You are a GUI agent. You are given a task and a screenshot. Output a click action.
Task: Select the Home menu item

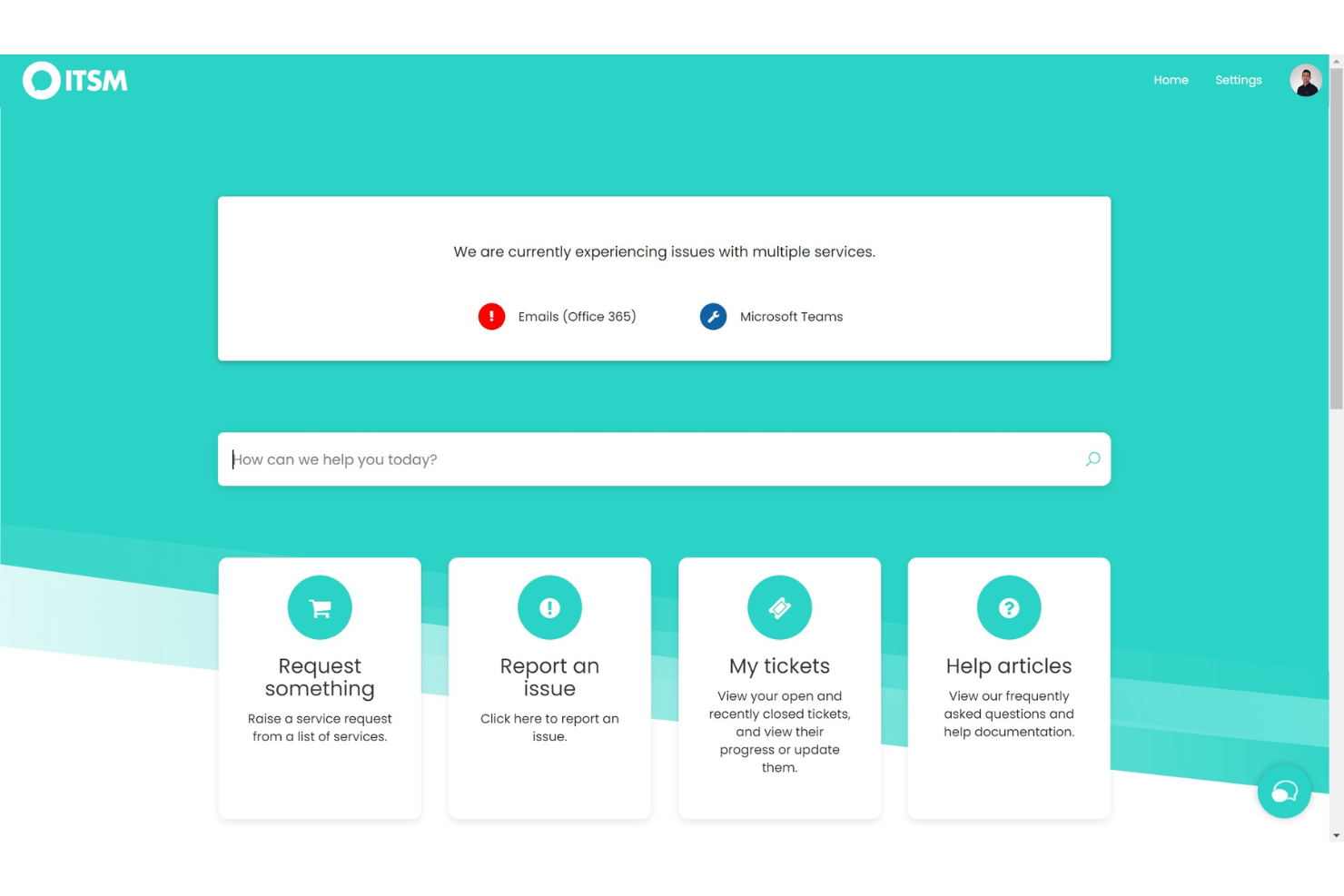point(1171,80)
